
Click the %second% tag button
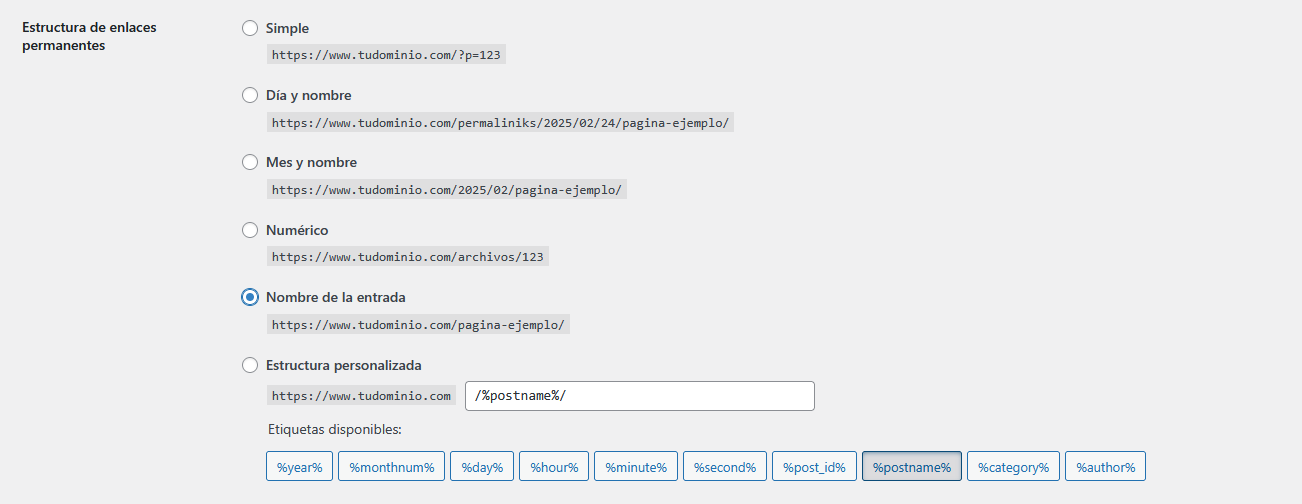pyautogui.click(x=726, y=467)
